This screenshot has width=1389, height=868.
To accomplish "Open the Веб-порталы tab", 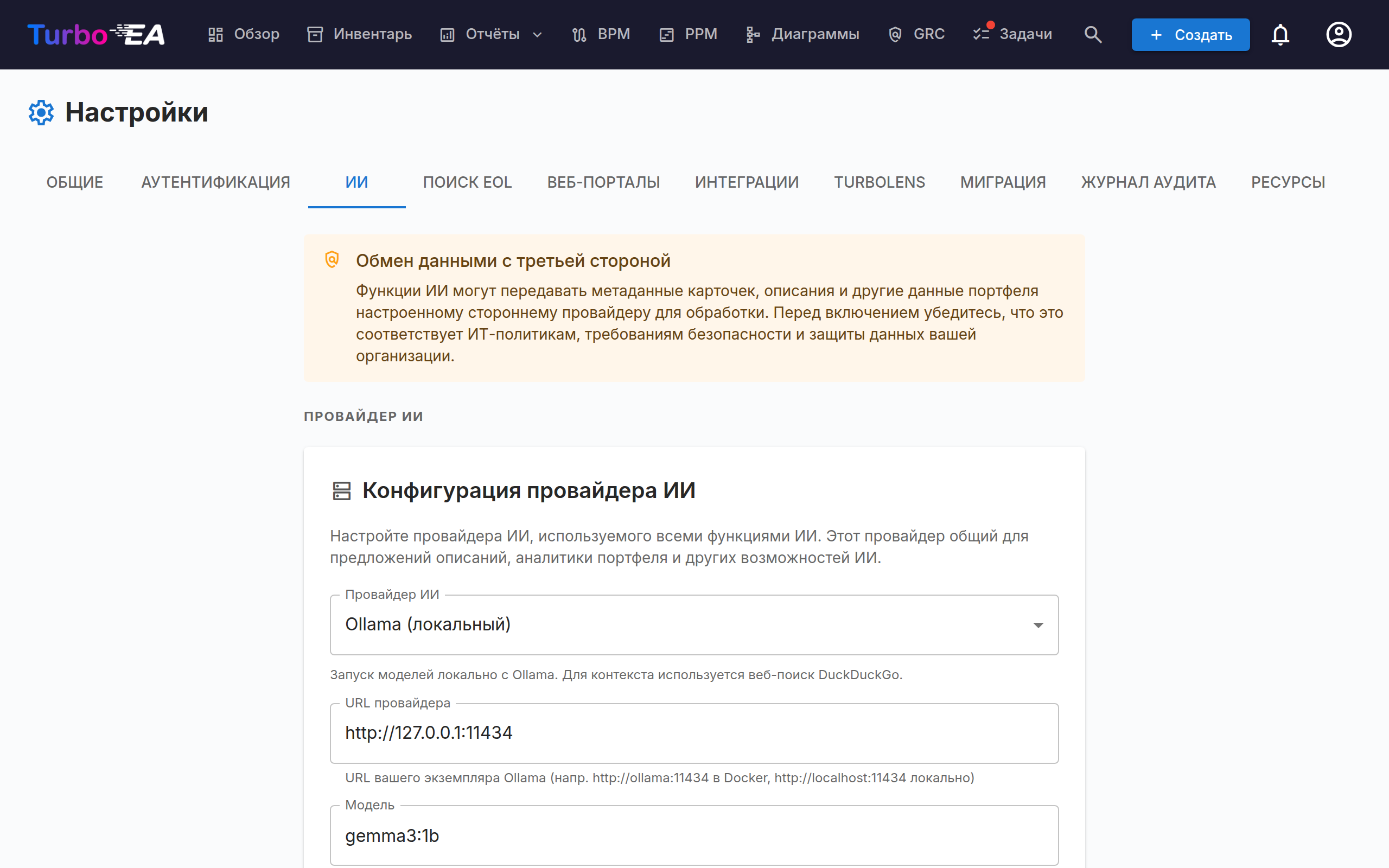I will tap(603, 183).
